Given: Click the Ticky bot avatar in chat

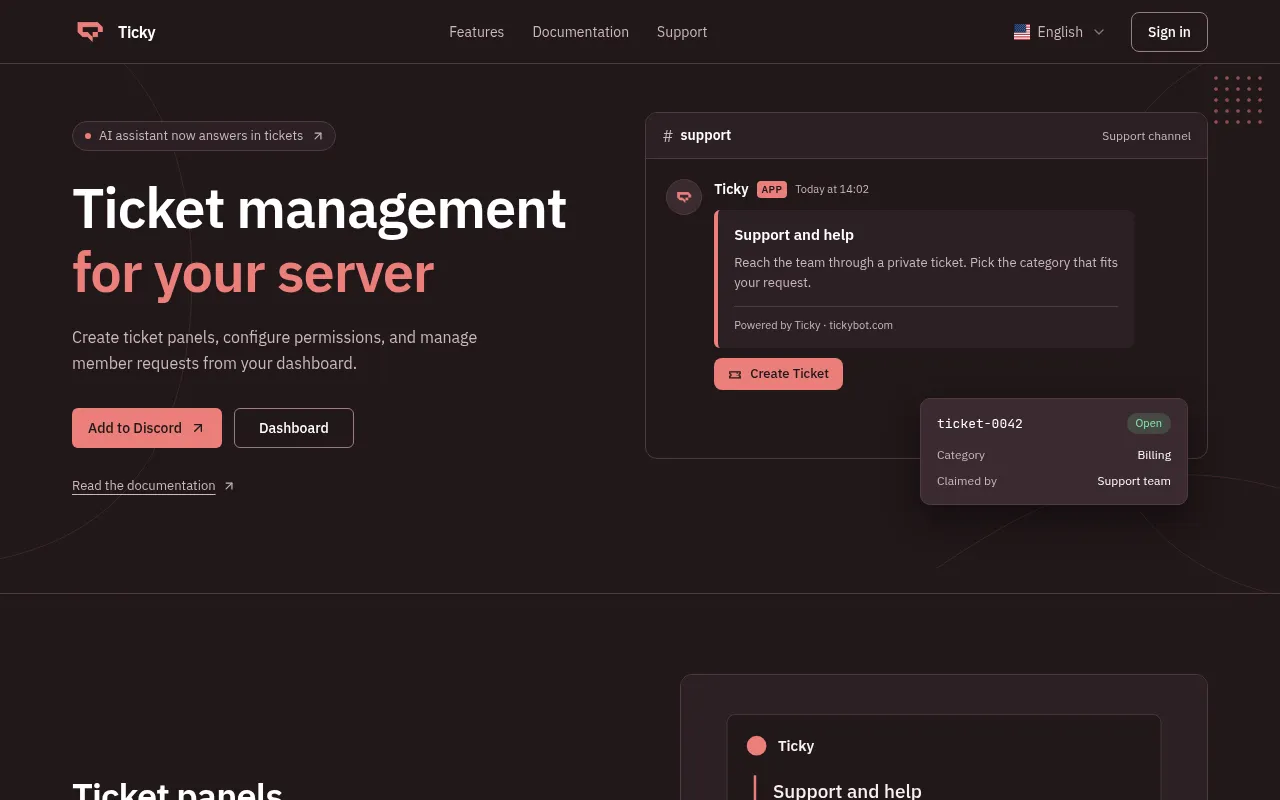Looking at the screenshot, I should 684,197.
